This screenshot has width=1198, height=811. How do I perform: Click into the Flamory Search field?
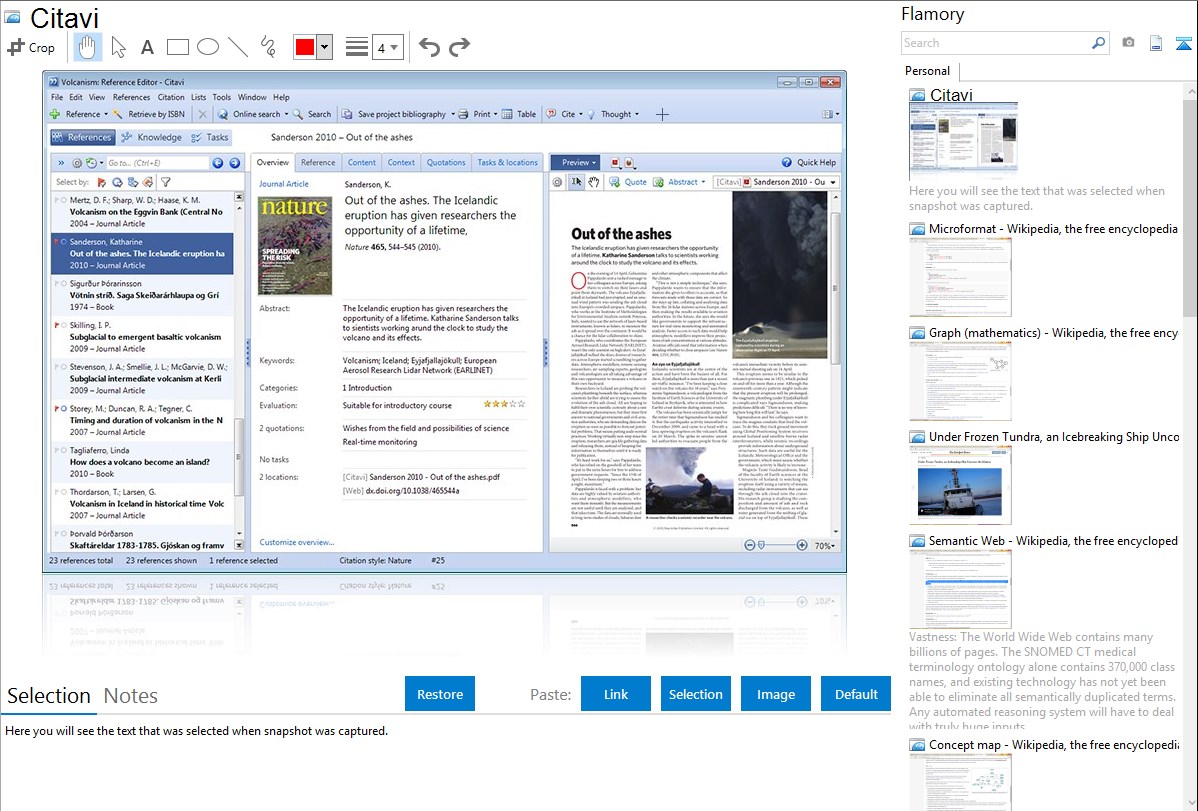coord(995,43)
